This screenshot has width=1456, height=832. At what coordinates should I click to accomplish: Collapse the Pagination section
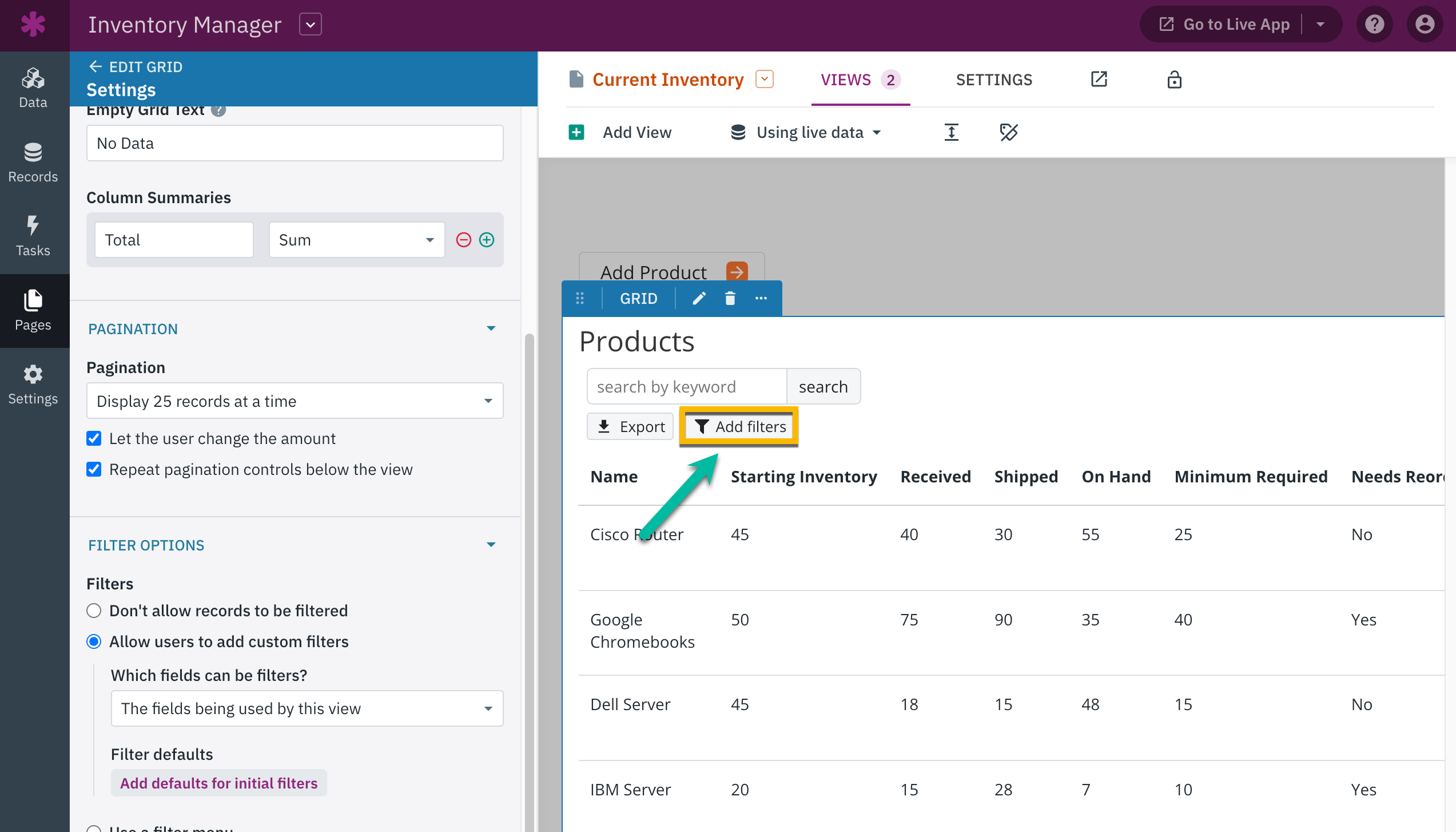491,328
